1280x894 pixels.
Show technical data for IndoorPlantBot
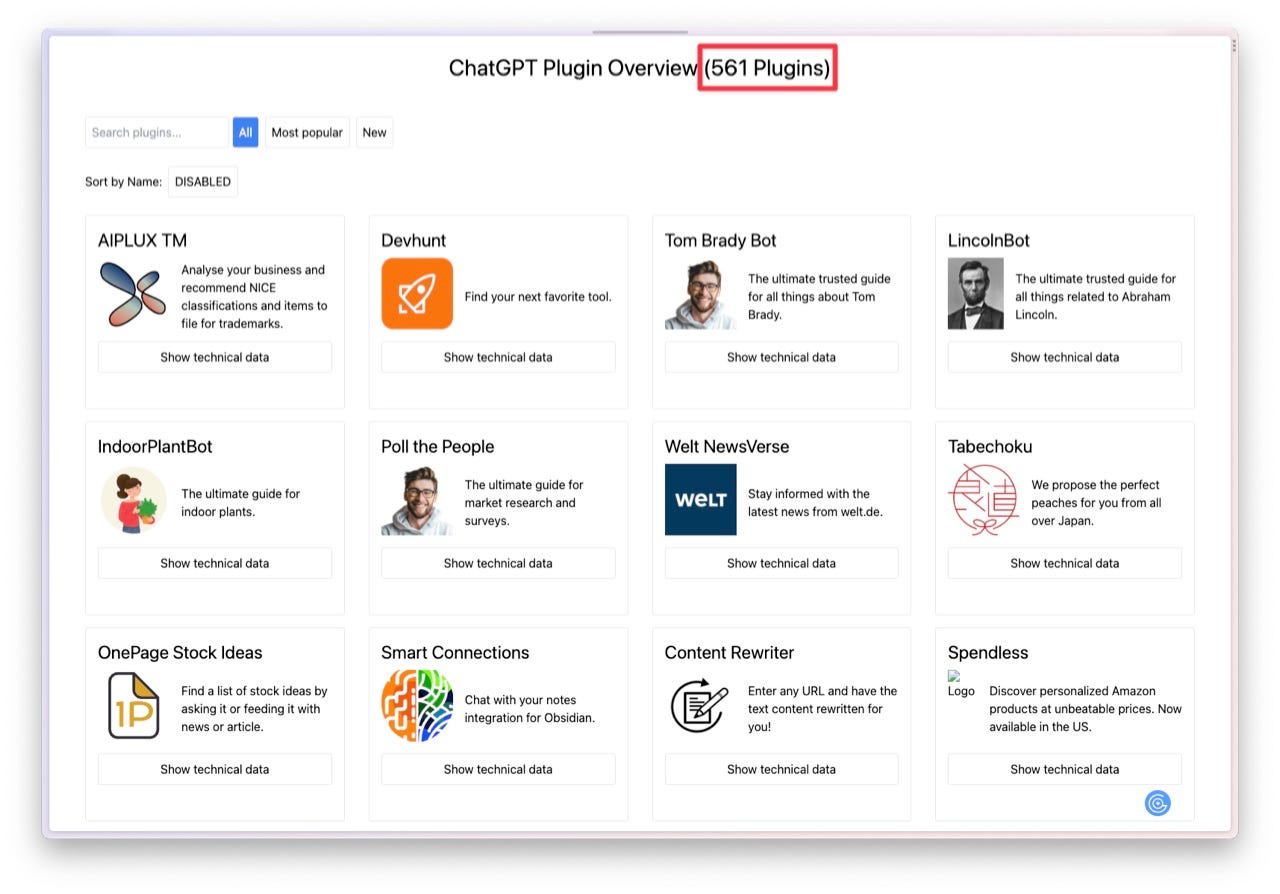click(x=215, y=563)
